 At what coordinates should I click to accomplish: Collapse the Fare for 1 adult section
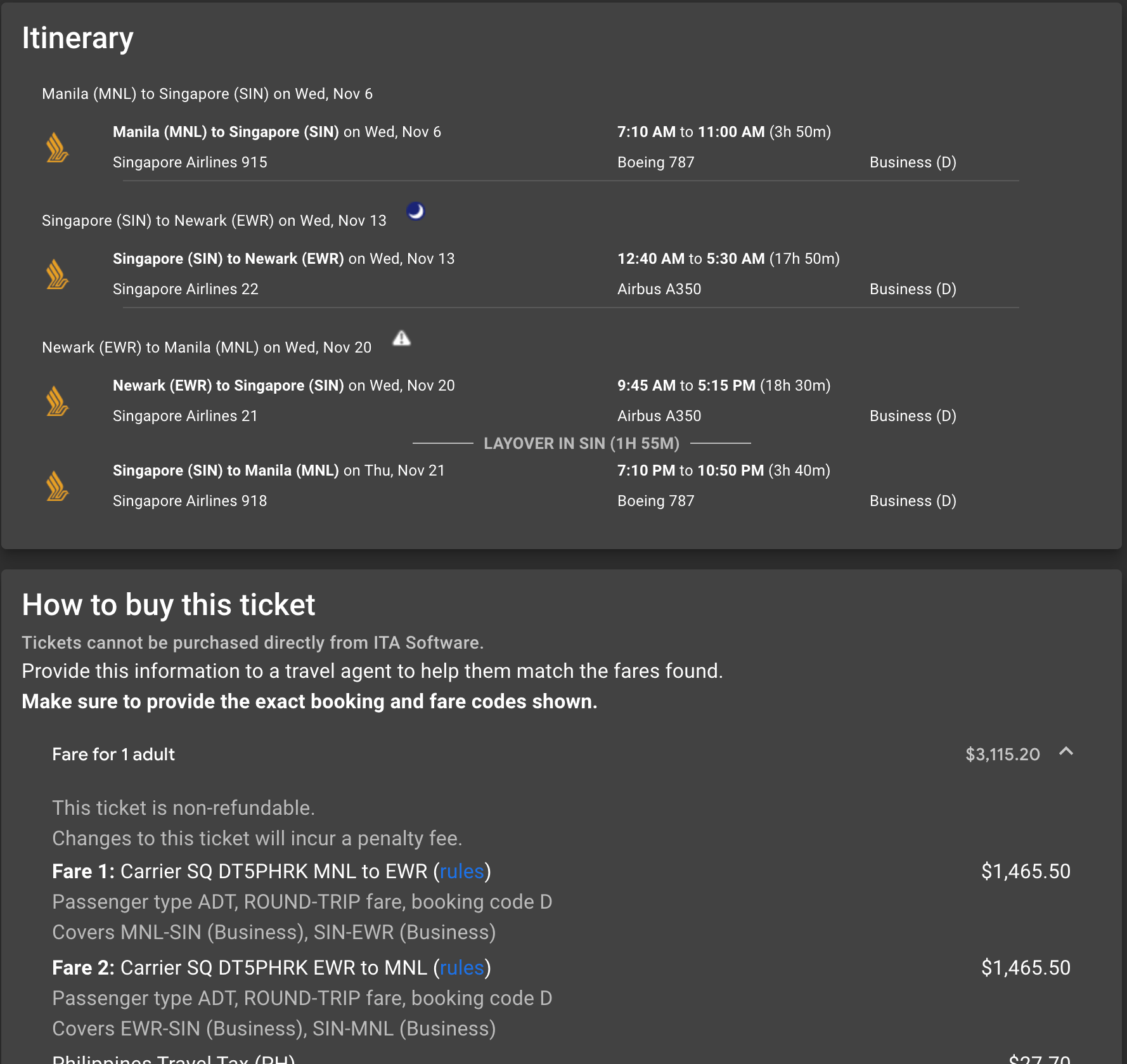pyautogui.click(x=1066, y=752)
